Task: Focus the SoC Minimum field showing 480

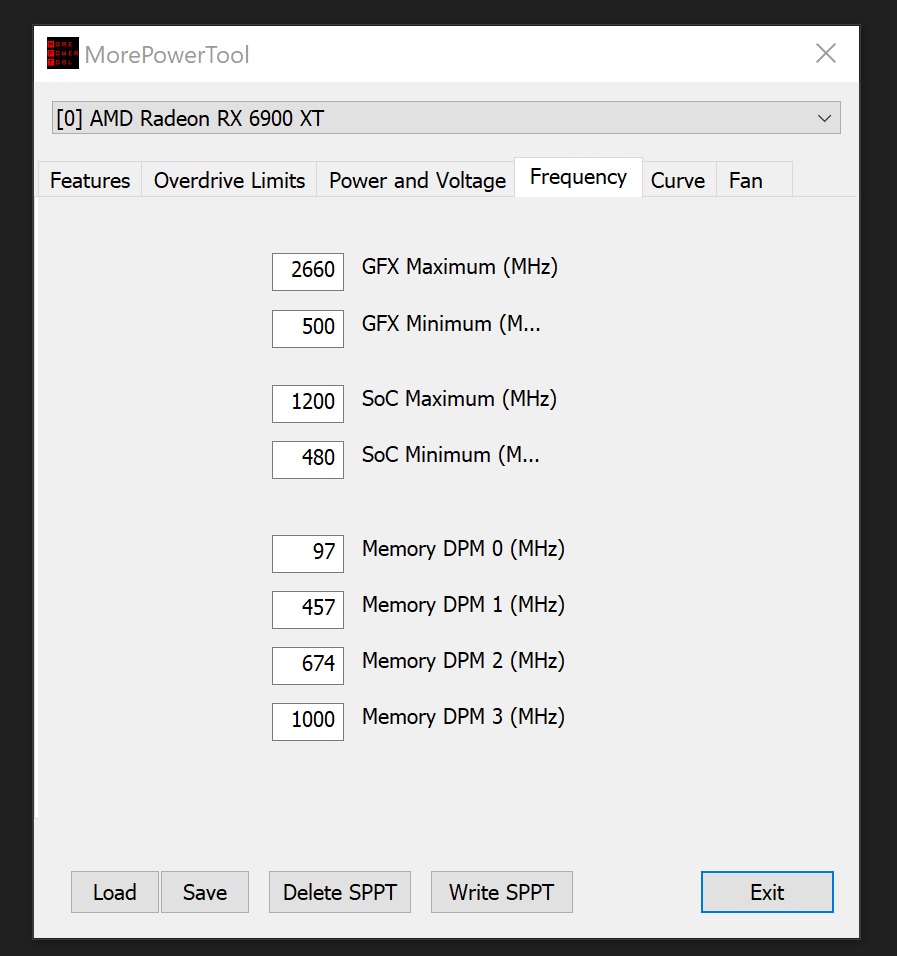Action: (x=308, y=460)
